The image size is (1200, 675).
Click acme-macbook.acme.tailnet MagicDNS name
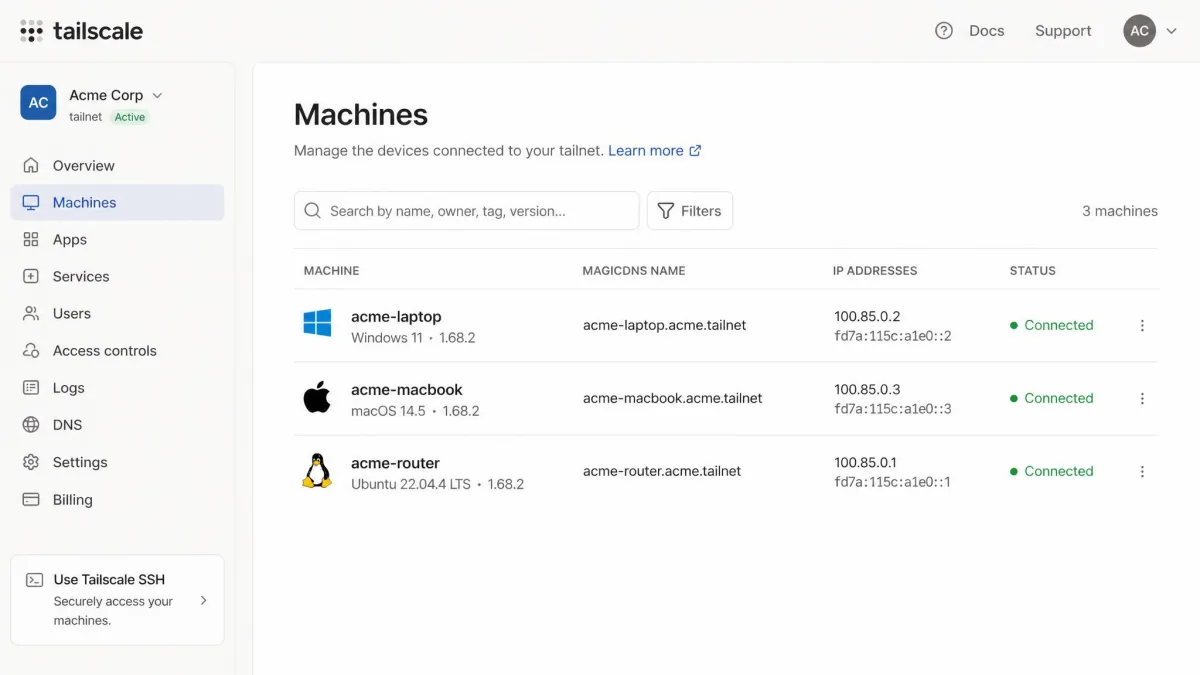[x=672, y=398]
